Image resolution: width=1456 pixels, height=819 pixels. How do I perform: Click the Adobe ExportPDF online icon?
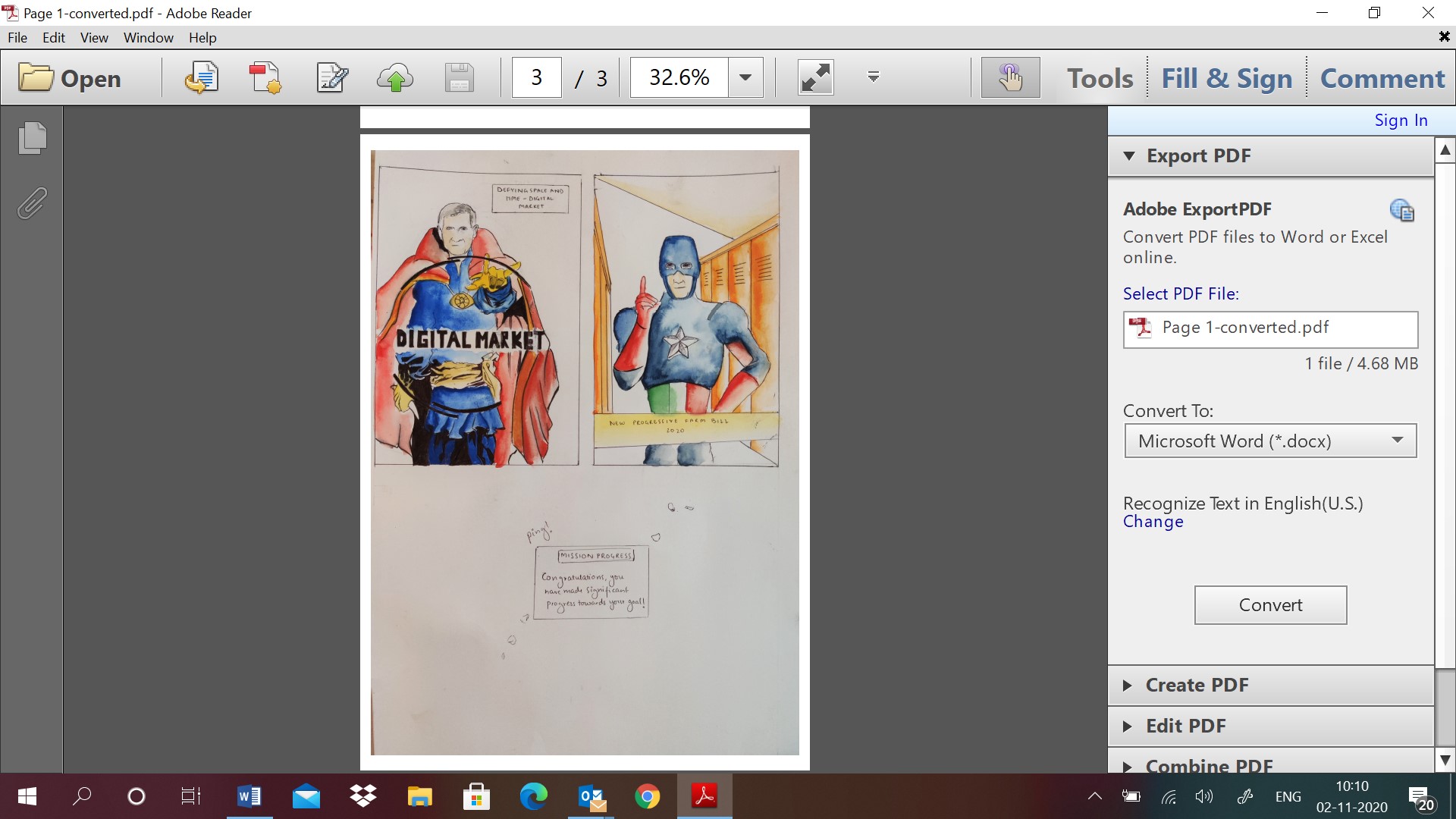pyautogui.click(x=1402, y=210)
